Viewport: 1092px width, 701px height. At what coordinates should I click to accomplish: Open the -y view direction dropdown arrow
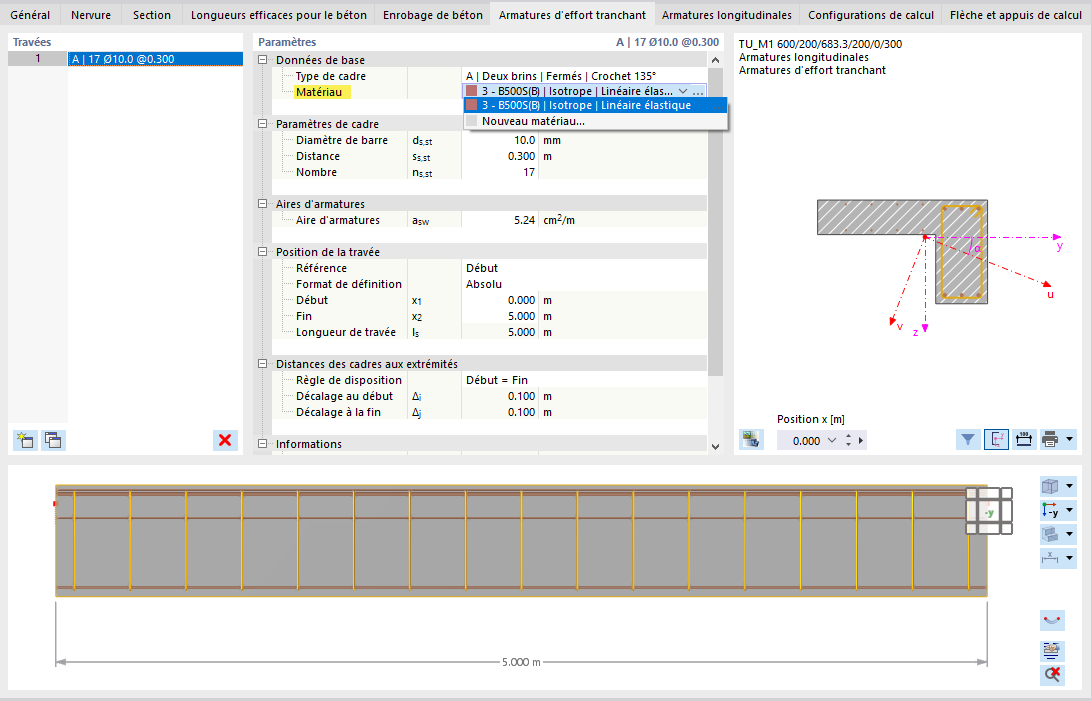(1070, 510)
